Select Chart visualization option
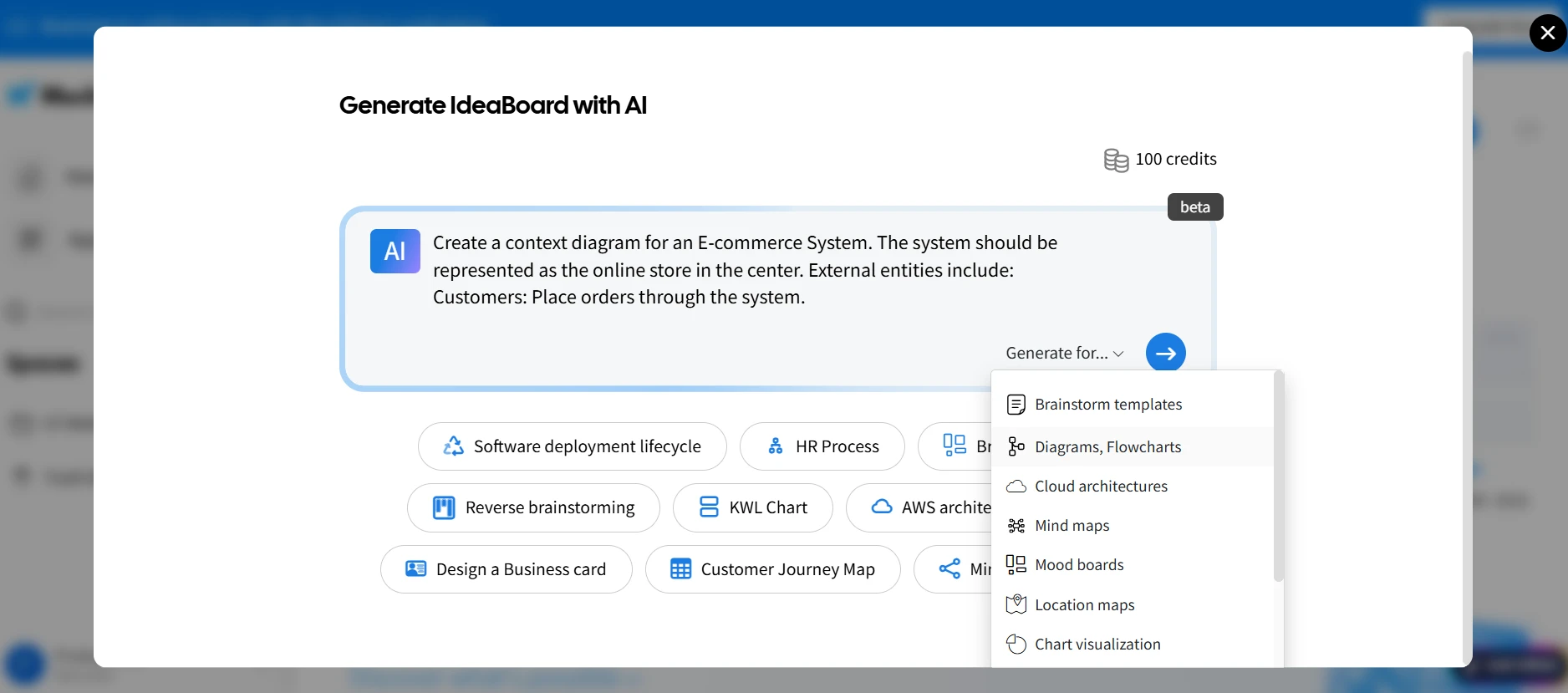 pyautogui.click(x=1133, y=645)
